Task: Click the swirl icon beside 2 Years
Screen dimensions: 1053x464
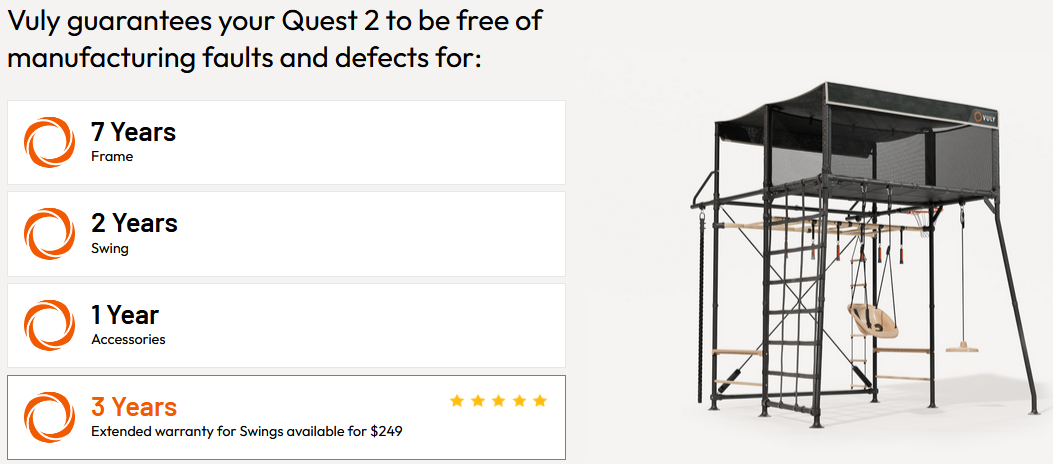Action: click(x=49, y=234)
